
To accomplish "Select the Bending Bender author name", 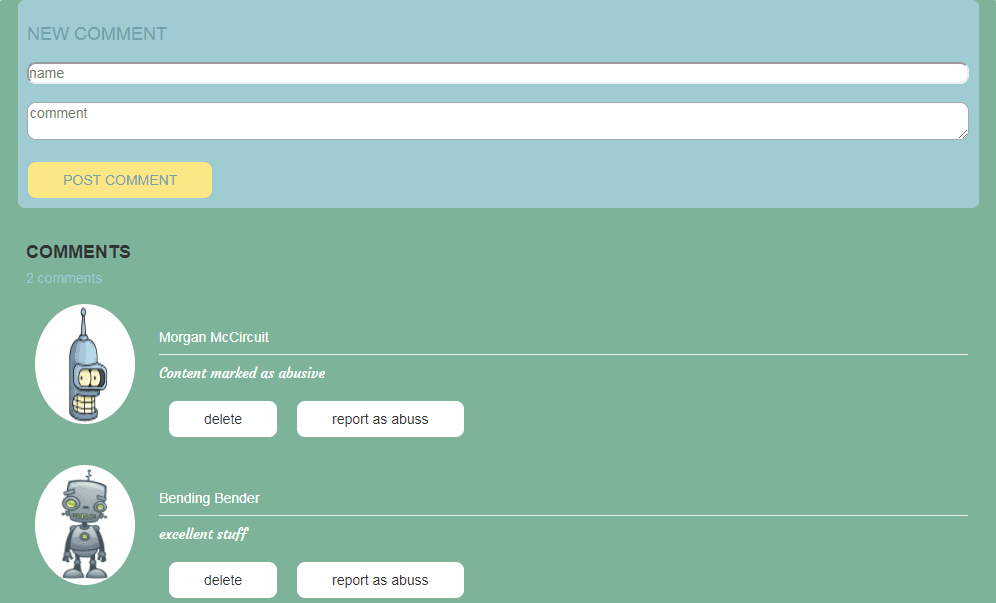I will click(209, 498).
